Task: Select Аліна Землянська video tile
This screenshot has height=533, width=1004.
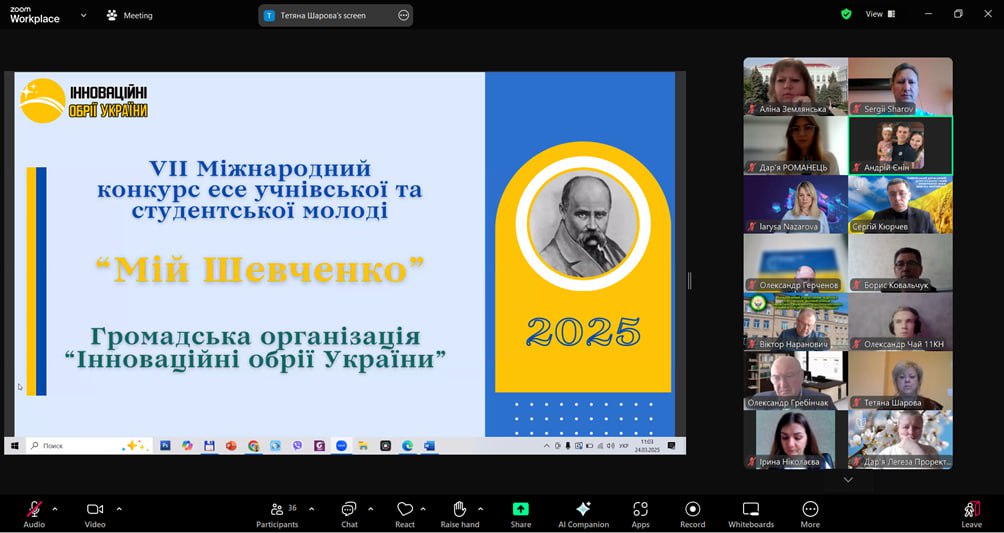Action: click(796, 86)
